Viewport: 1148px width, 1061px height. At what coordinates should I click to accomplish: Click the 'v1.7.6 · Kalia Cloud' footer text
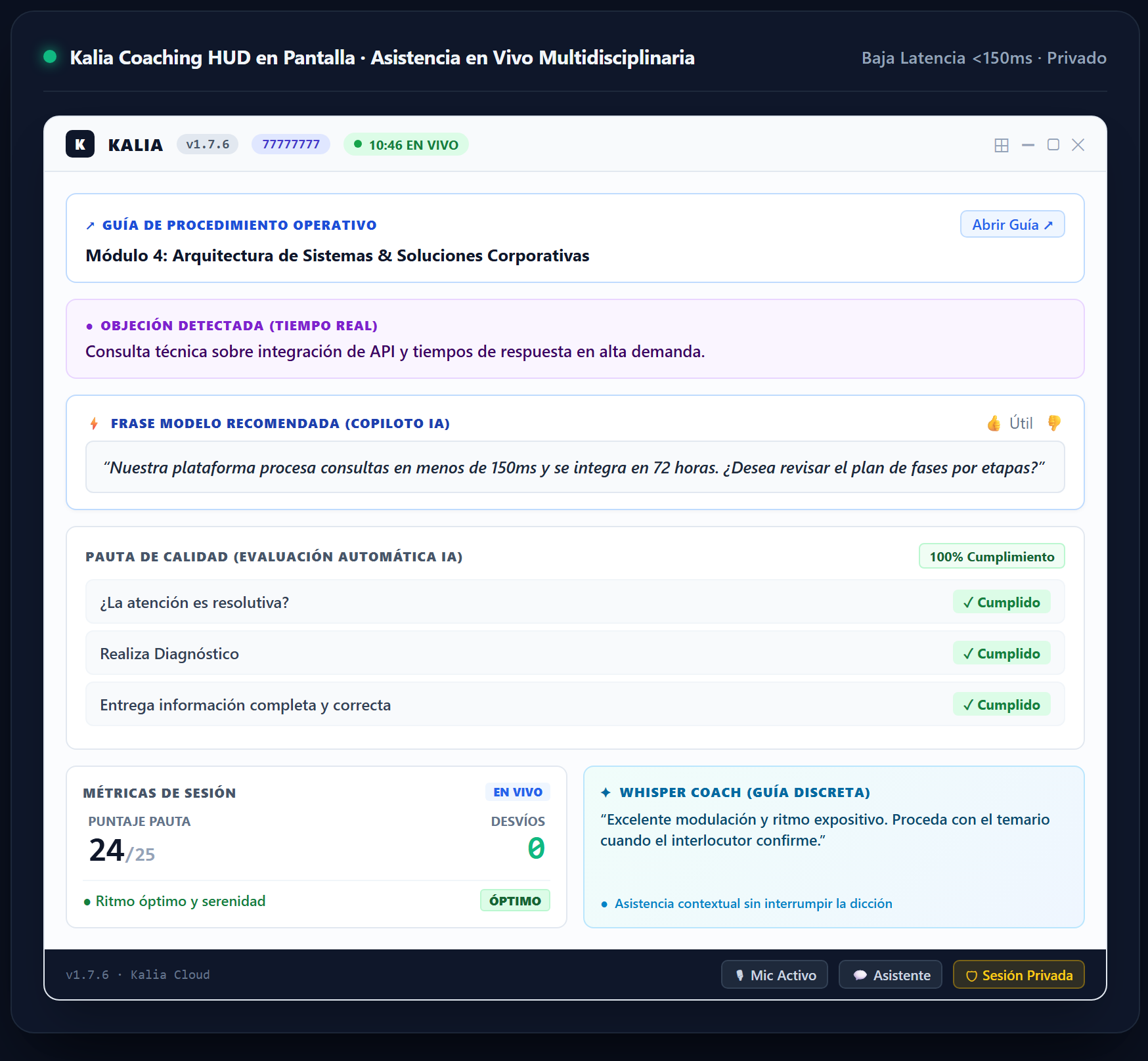click(138, 975)
